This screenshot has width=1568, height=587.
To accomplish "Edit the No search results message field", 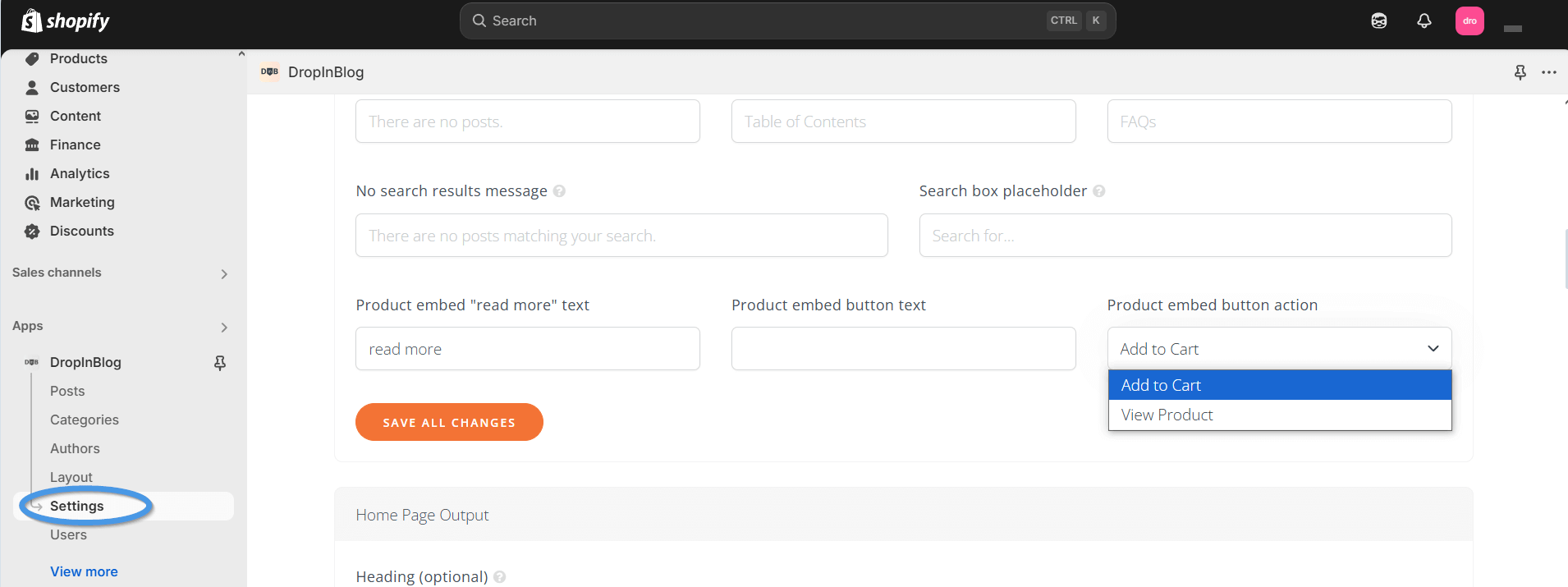I will click(621, 236).
